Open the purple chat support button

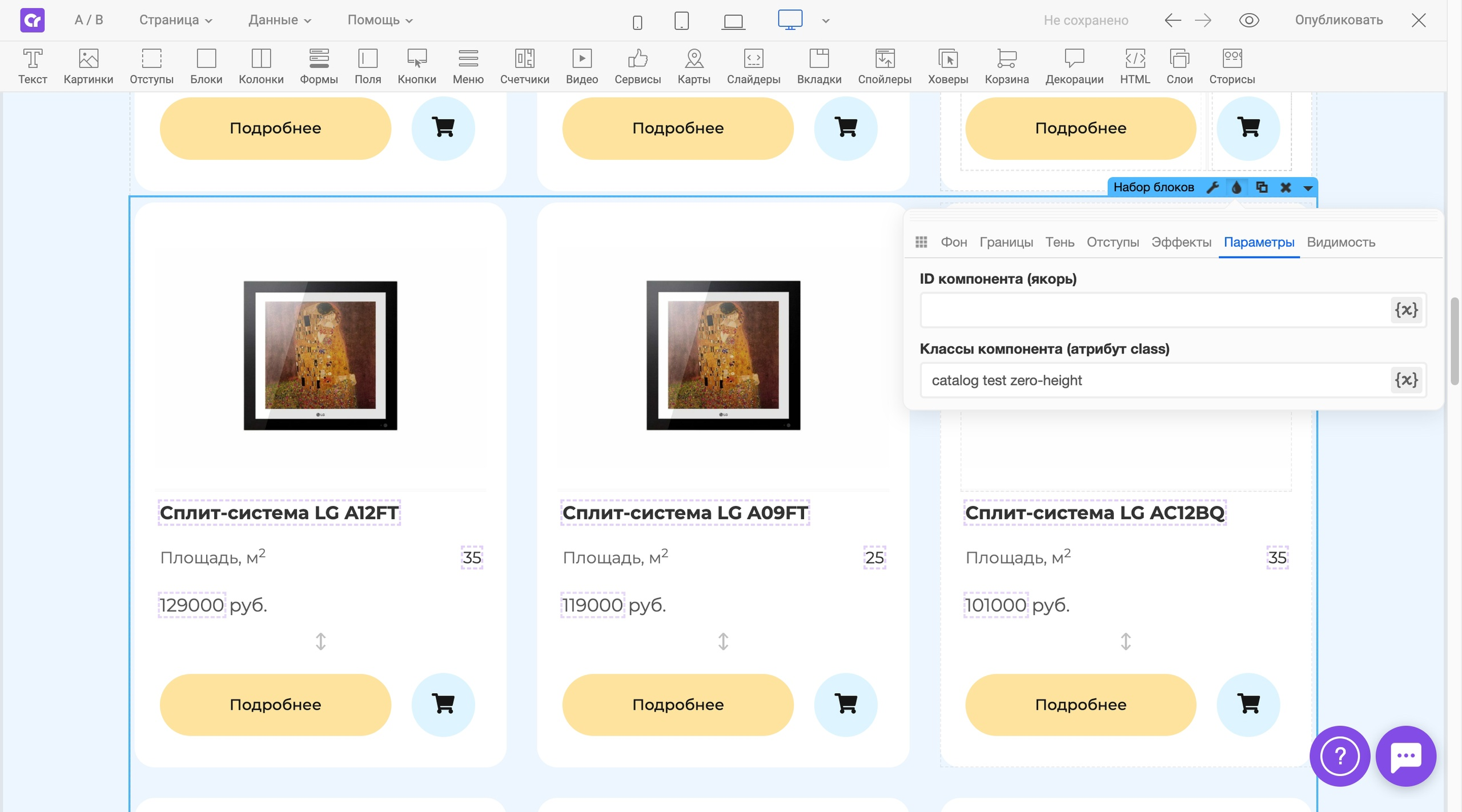click(x=1406, y=756)
